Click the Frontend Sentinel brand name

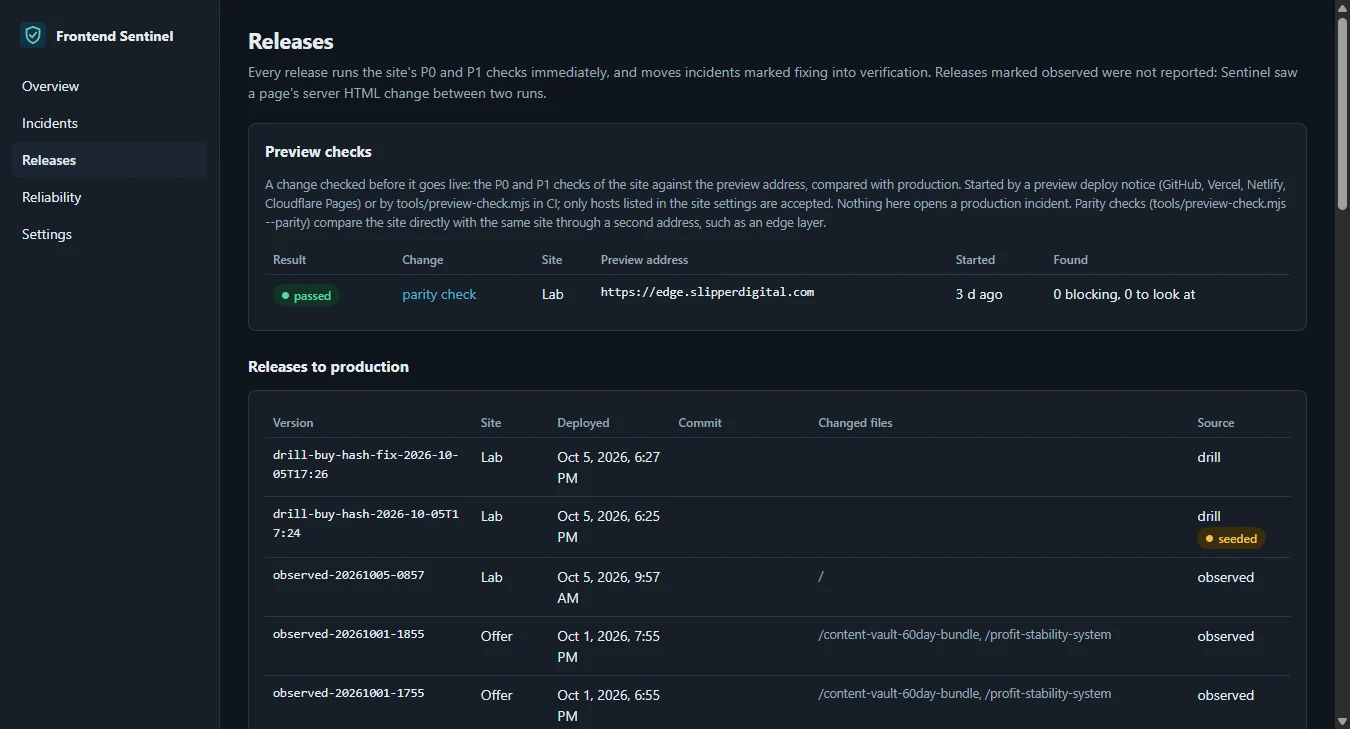[x=115, y=36]
